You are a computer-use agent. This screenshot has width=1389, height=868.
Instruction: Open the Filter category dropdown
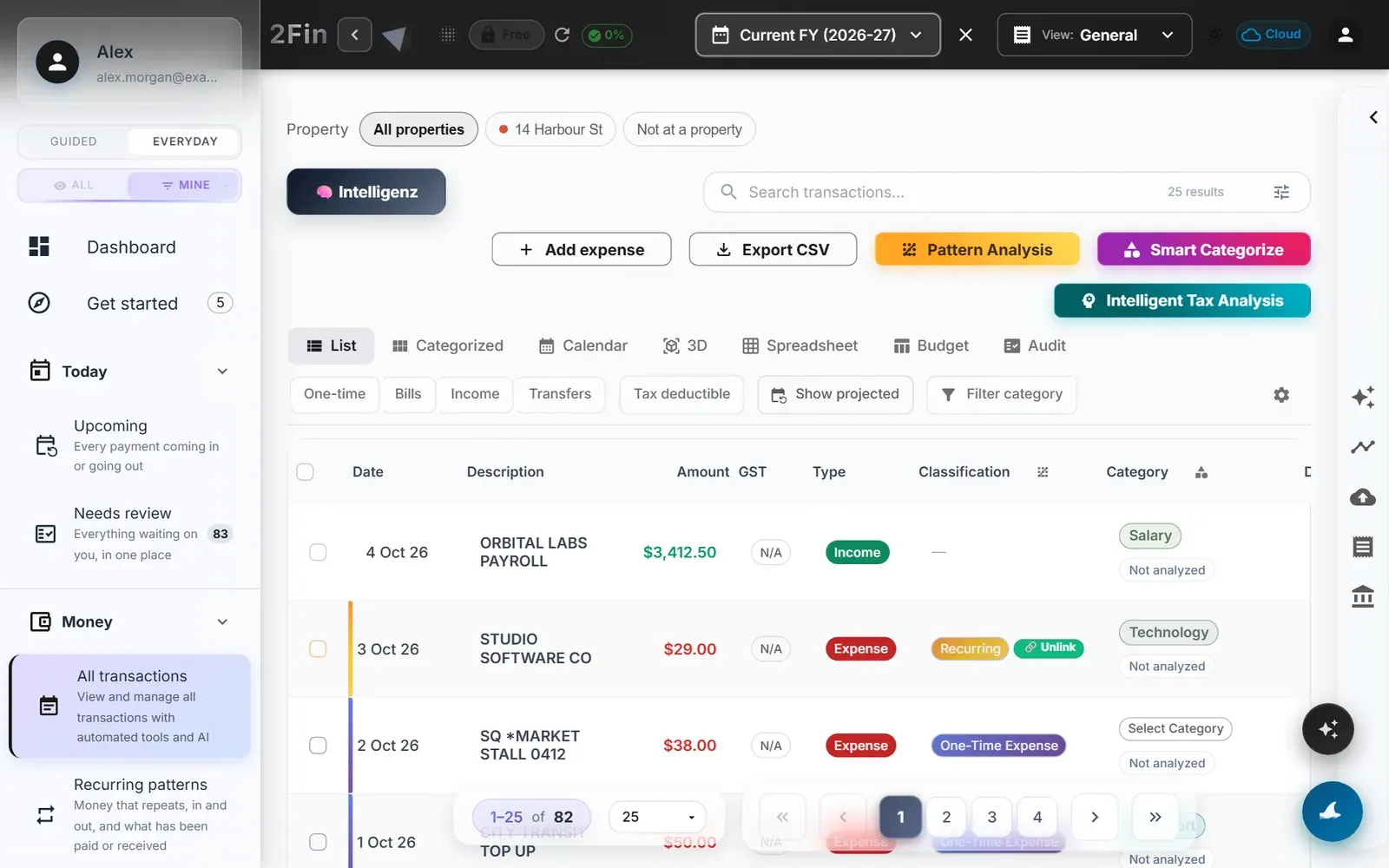(1002, 394)
